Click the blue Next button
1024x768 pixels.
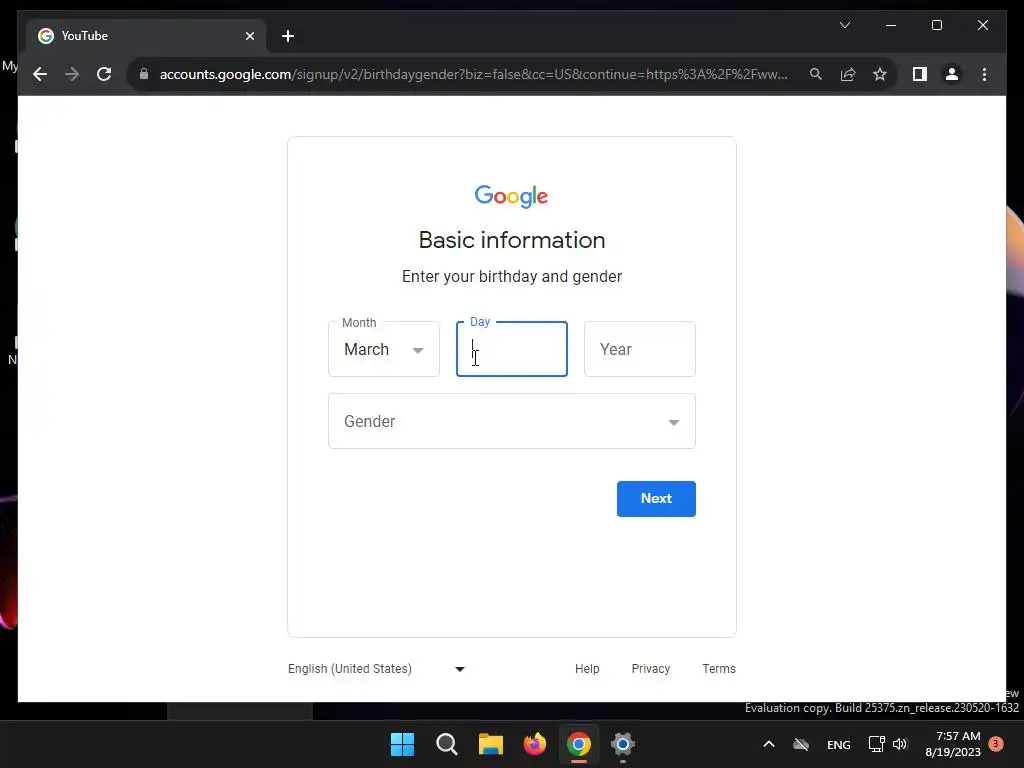click(x=656, y=499)
